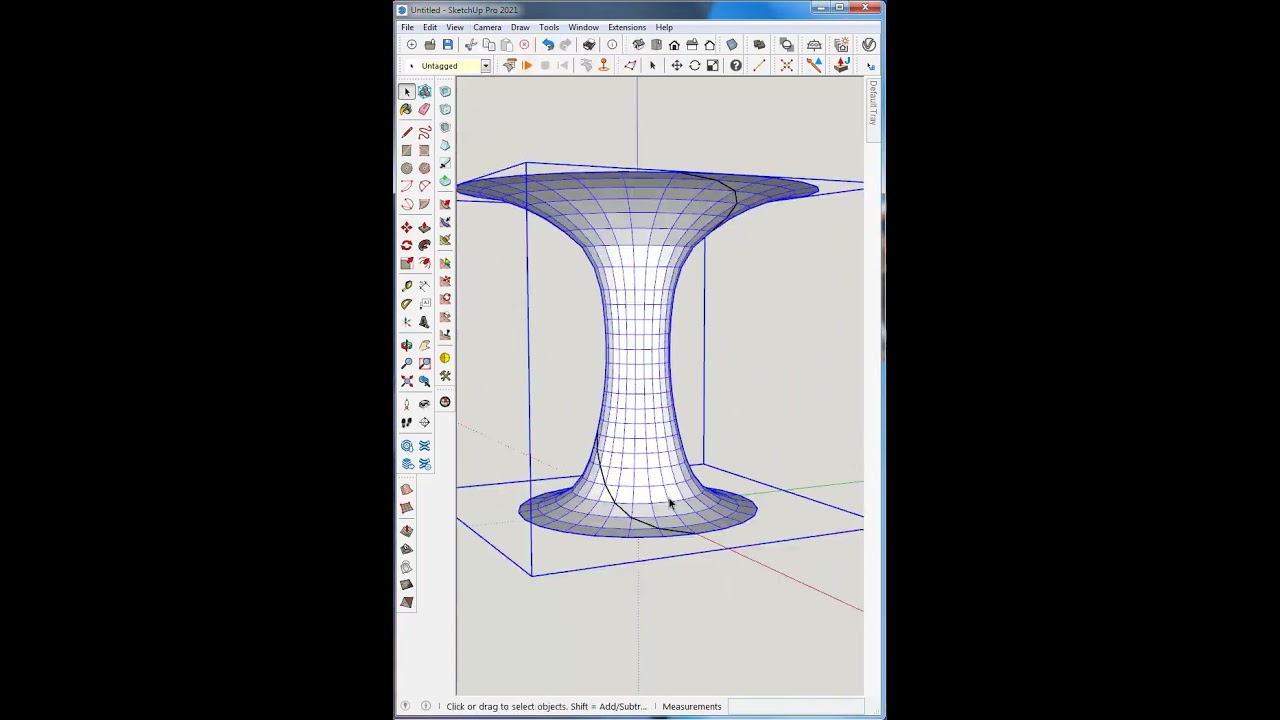Select the Look Around eye tool
The image size is (1280, 720).
[x=425, y=404]
